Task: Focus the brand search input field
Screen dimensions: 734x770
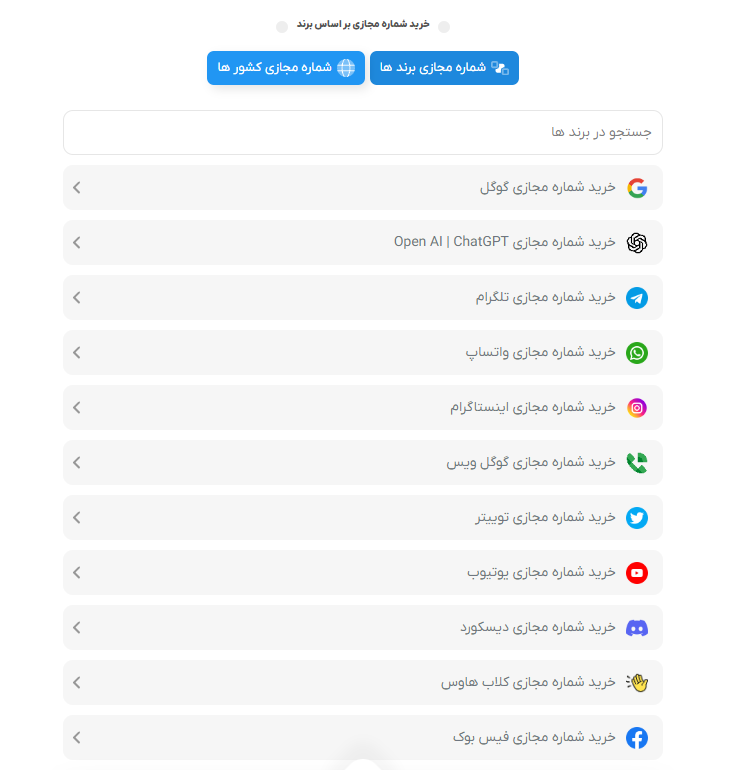Action: click(x=362, y=133)
